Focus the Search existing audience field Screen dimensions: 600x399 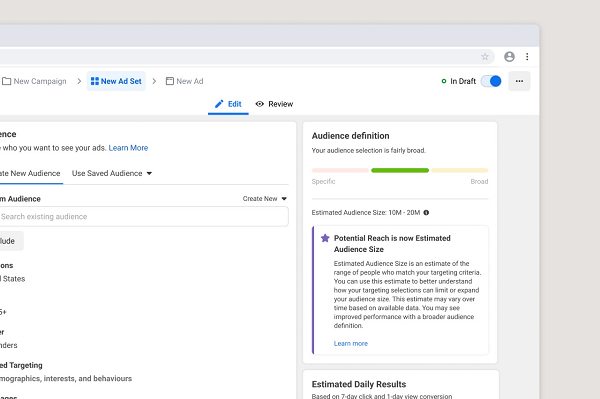coord(144,217)
